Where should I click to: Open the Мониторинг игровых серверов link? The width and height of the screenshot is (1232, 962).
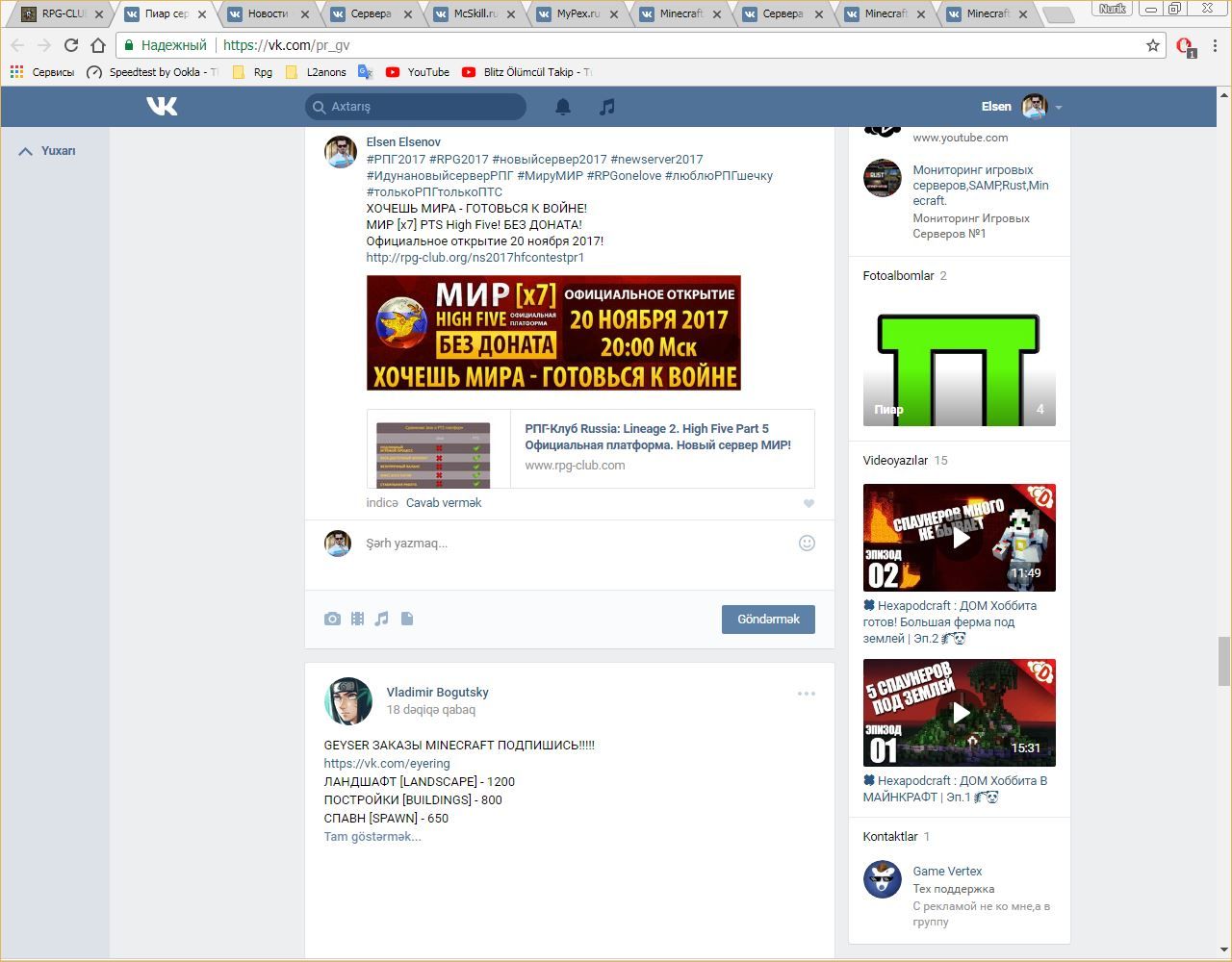(x=981, y=186)
